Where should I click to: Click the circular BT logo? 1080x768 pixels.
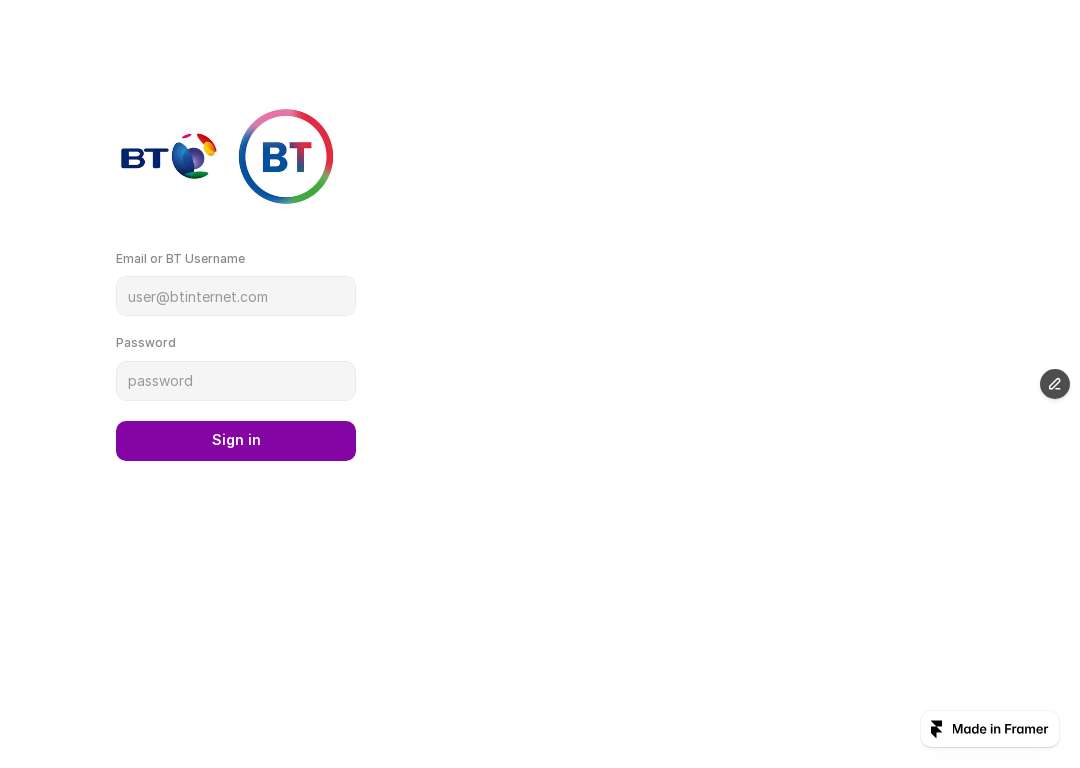286,156
